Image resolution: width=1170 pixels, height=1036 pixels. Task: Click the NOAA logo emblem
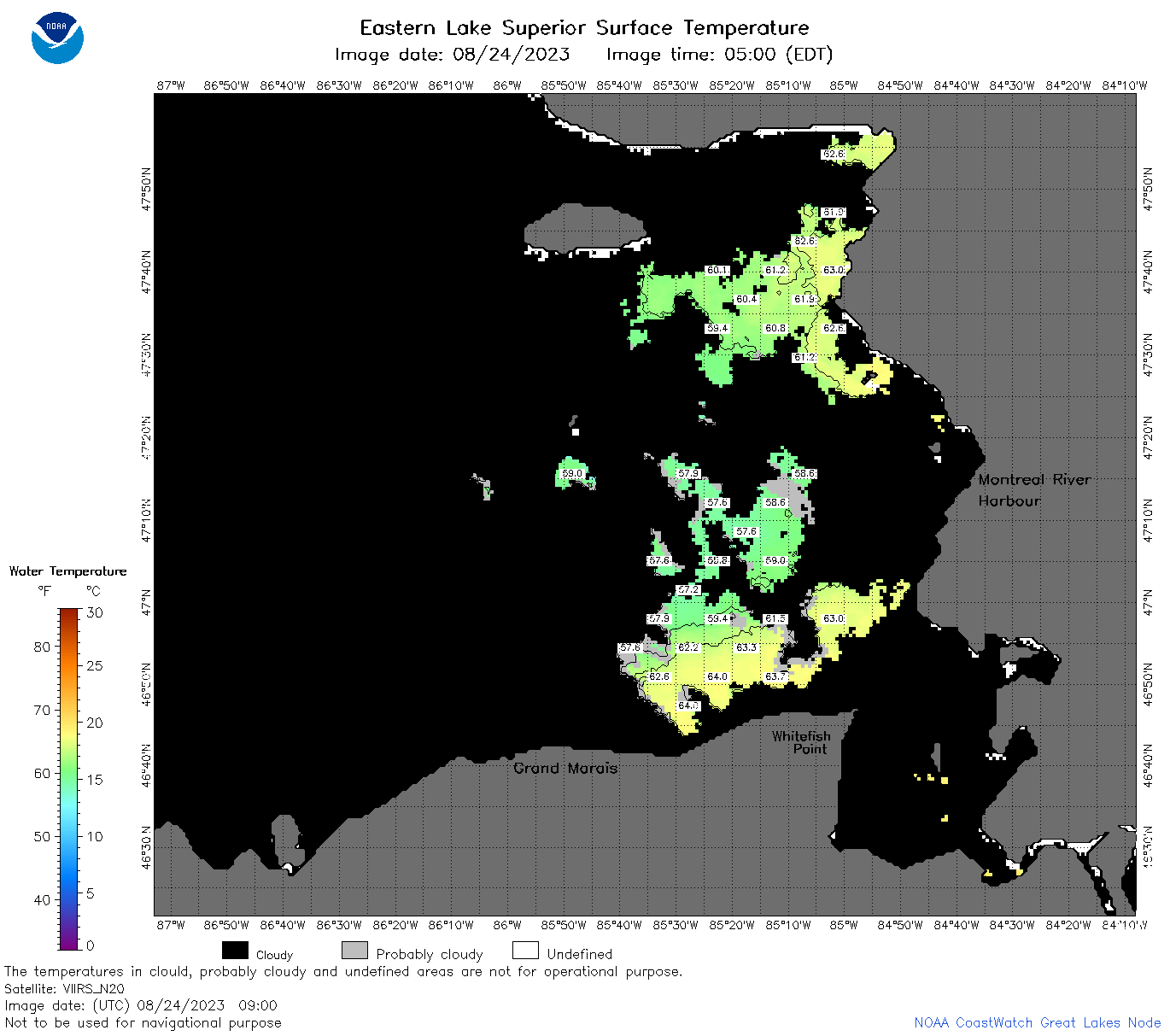coord(57,38)
